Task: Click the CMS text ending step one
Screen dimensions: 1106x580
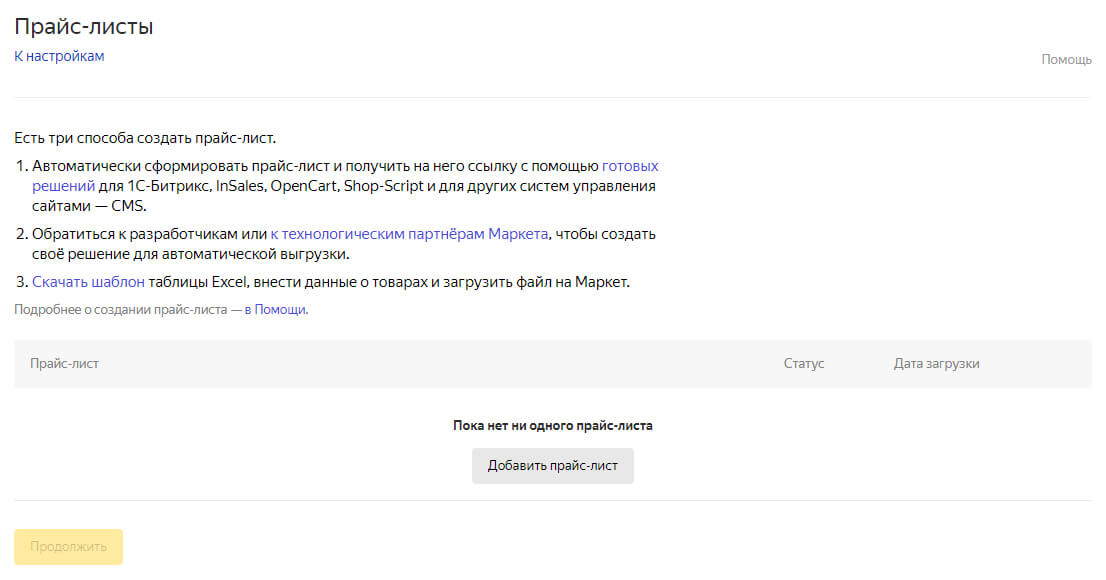Action: 128,206
